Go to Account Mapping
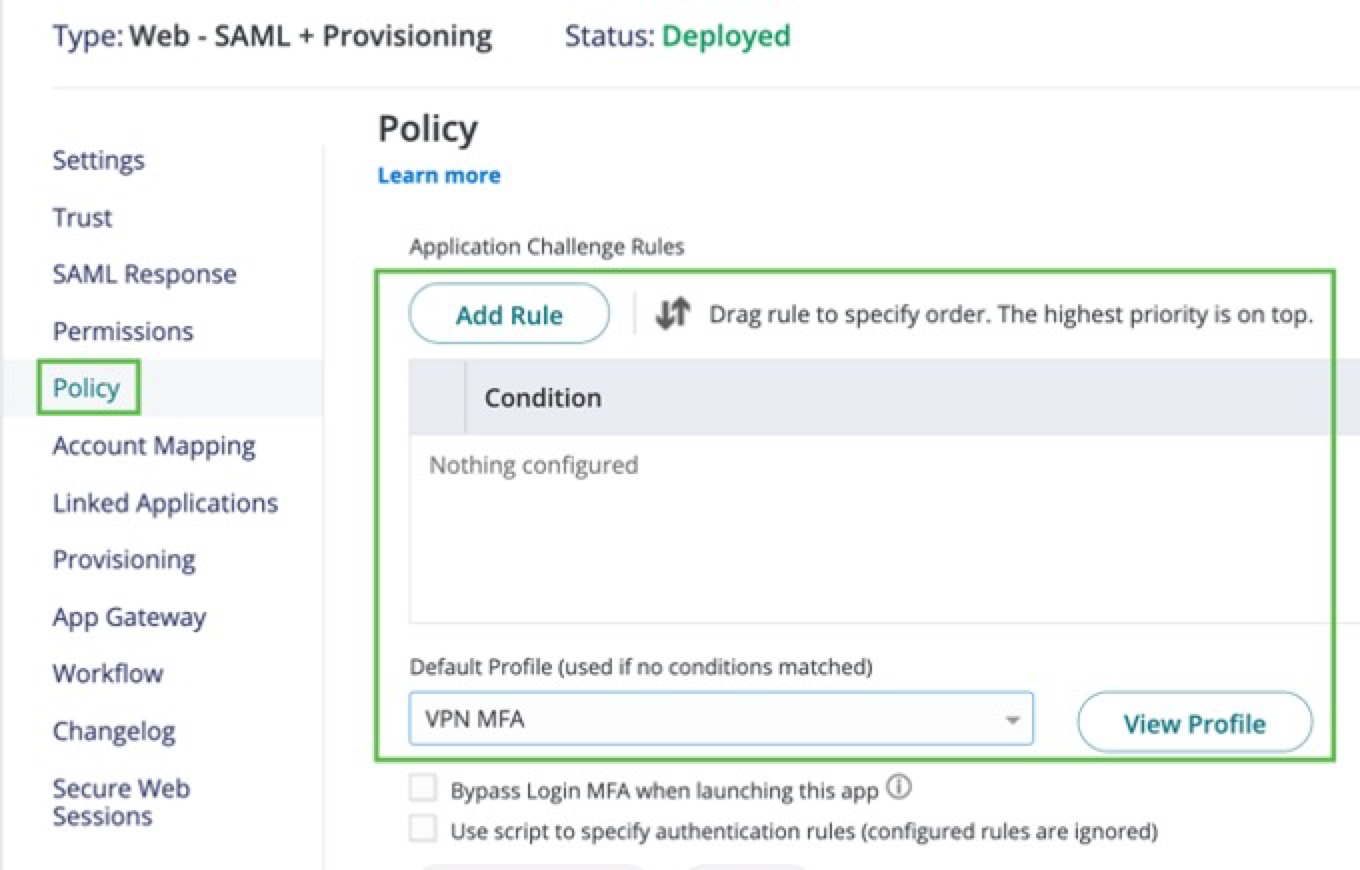 point(154,445)
